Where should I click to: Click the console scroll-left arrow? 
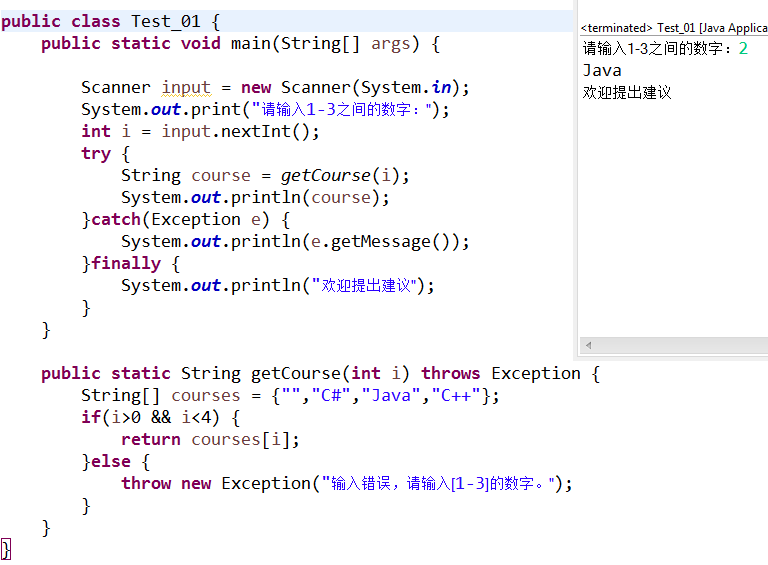tap(588, 345)
